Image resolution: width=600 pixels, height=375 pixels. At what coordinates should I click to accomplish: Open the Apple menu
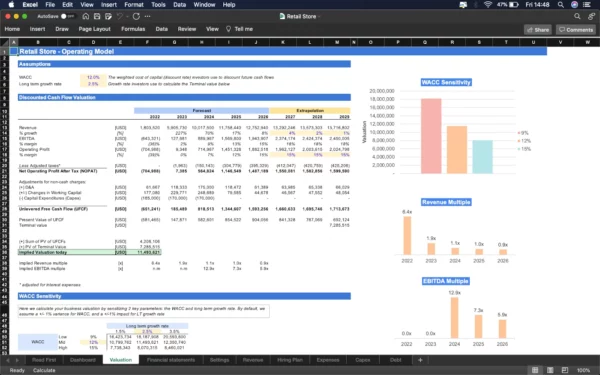(x=11, y=5)
